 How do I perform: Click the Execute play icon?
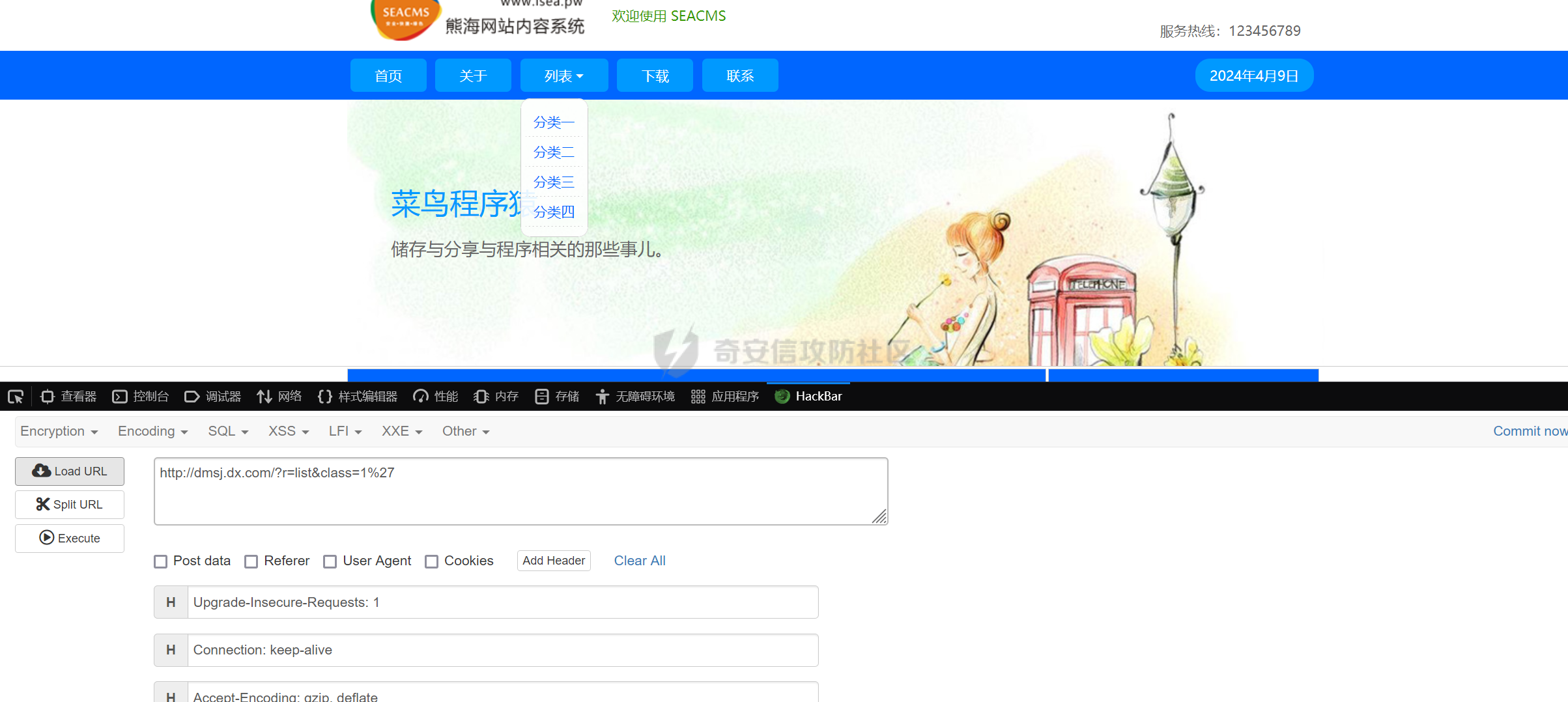(47, 537)
